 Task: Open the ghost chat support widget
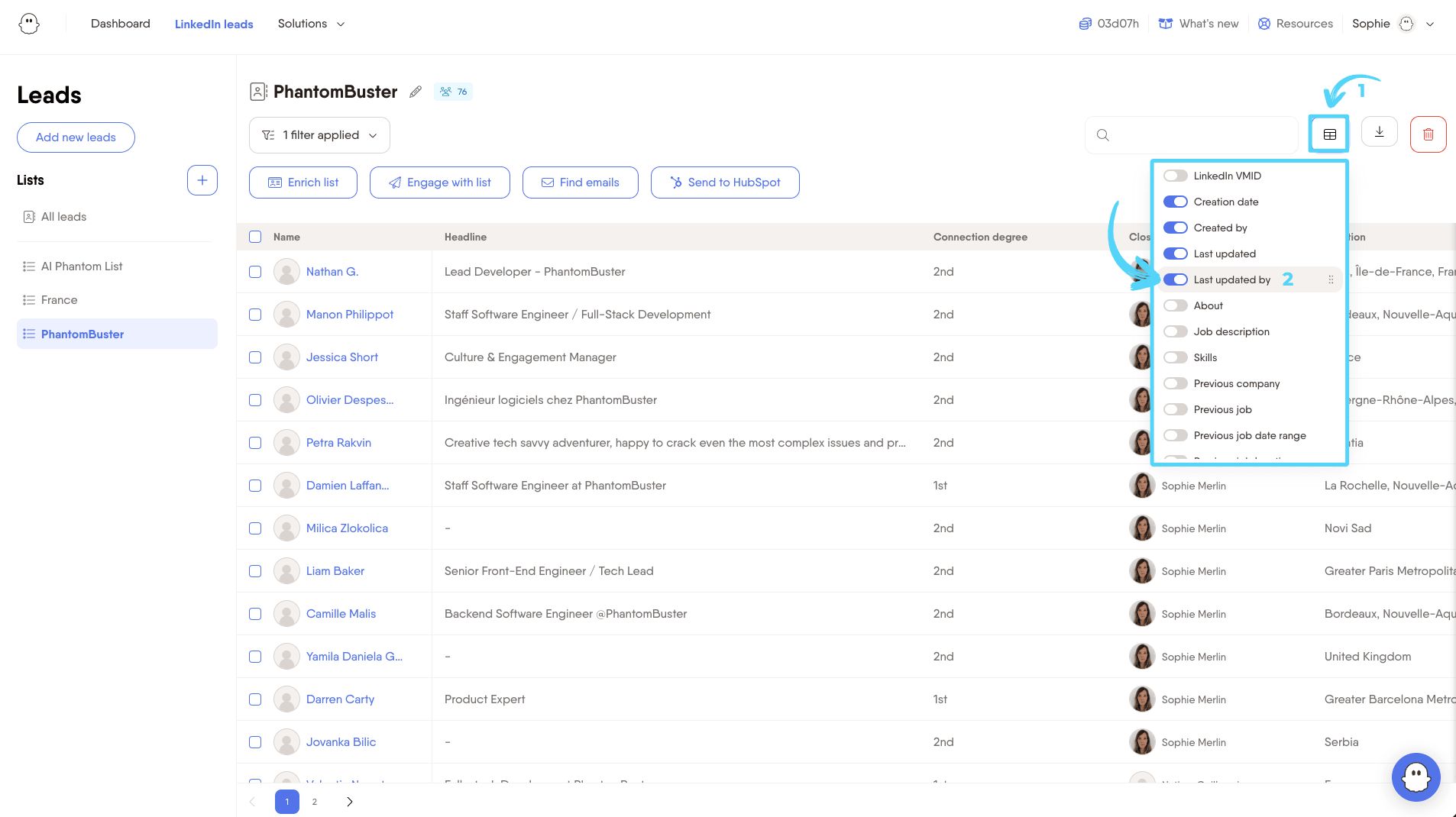pyautogui.click(x=1416, y=777)
